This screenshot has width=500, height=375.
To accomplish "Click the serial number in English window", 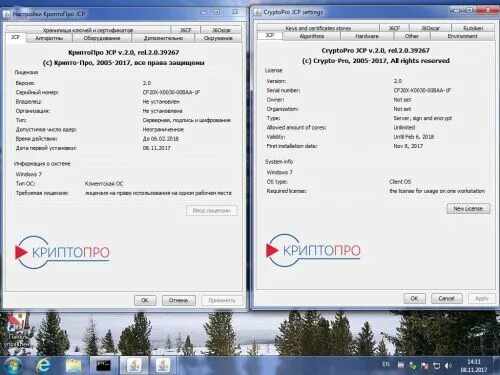I will tap(422, 90).
